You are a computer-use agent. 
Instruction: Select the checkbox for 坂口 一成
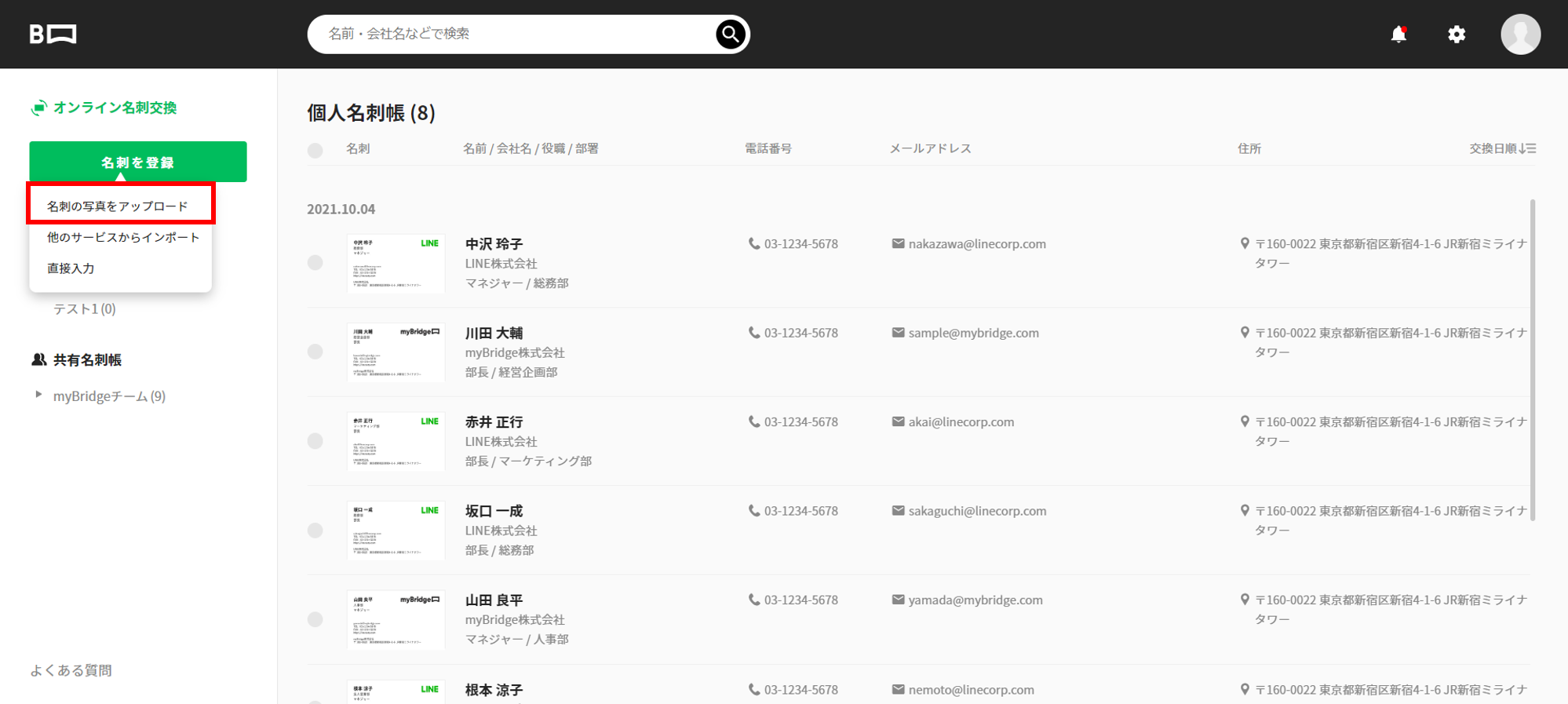315,531
